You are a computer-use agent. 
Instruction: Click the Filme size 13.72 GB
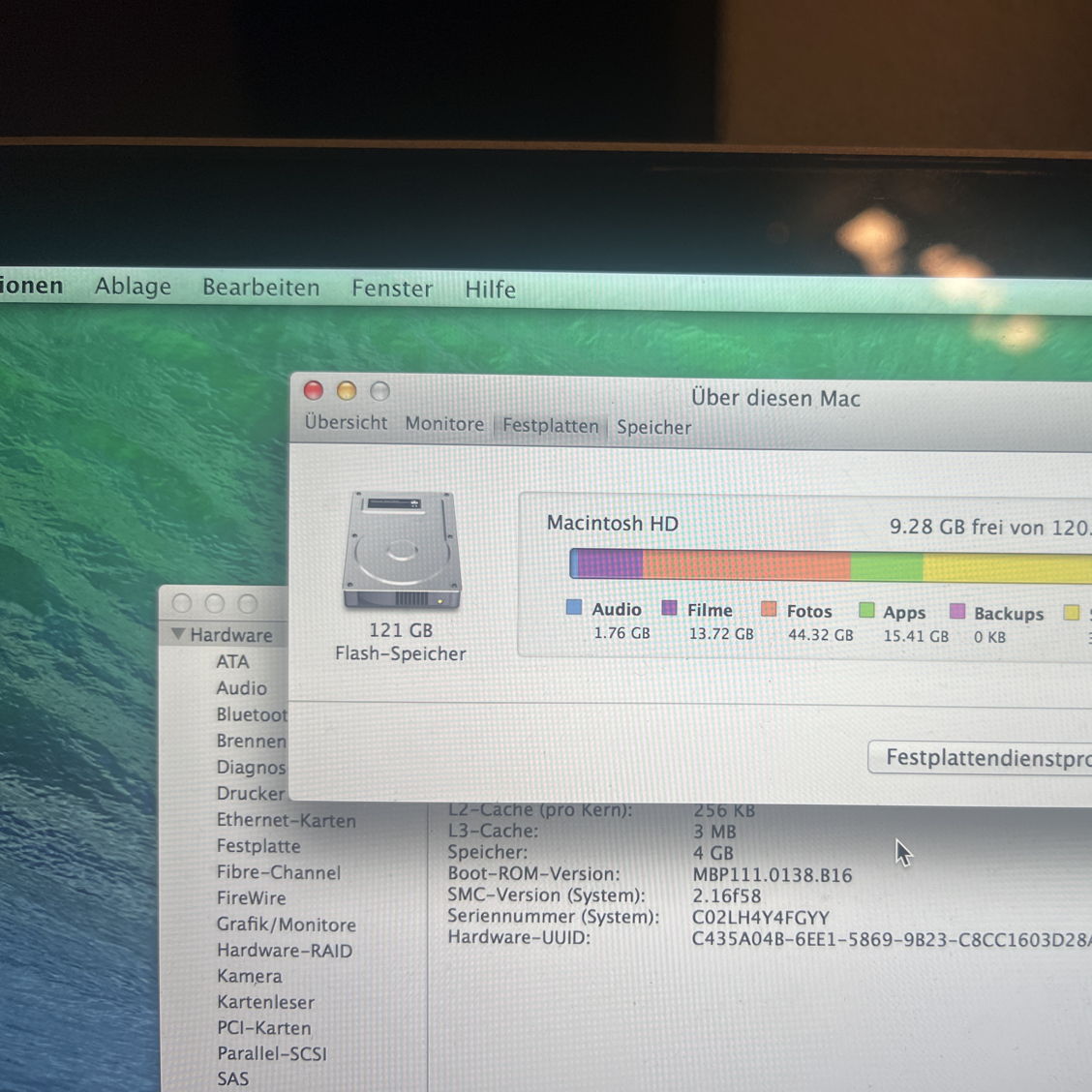[721, 633]
